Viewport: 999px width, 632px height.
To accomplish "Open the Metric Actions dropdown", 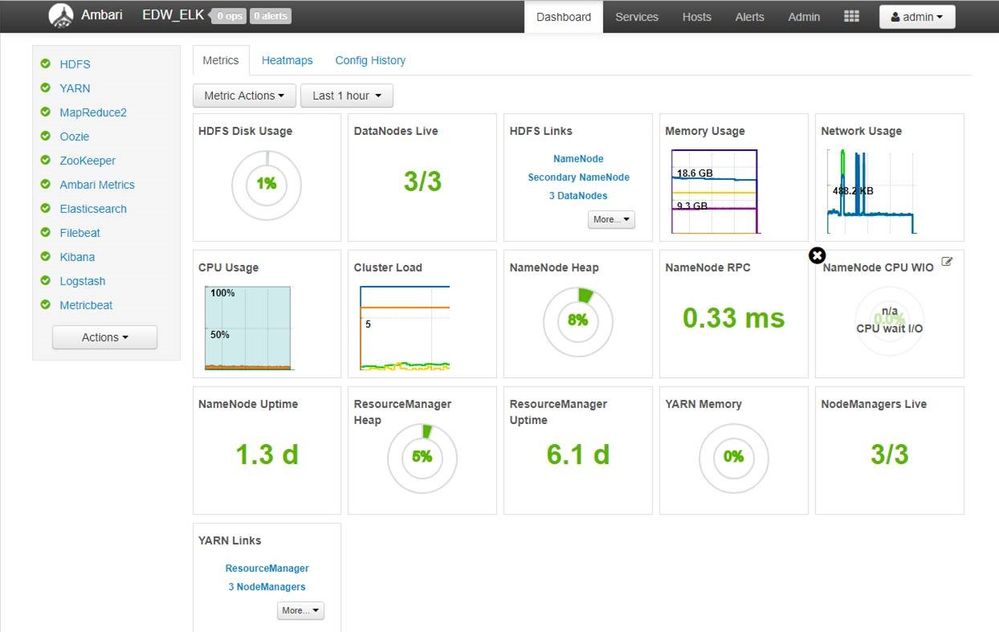I will coord(244,96).
